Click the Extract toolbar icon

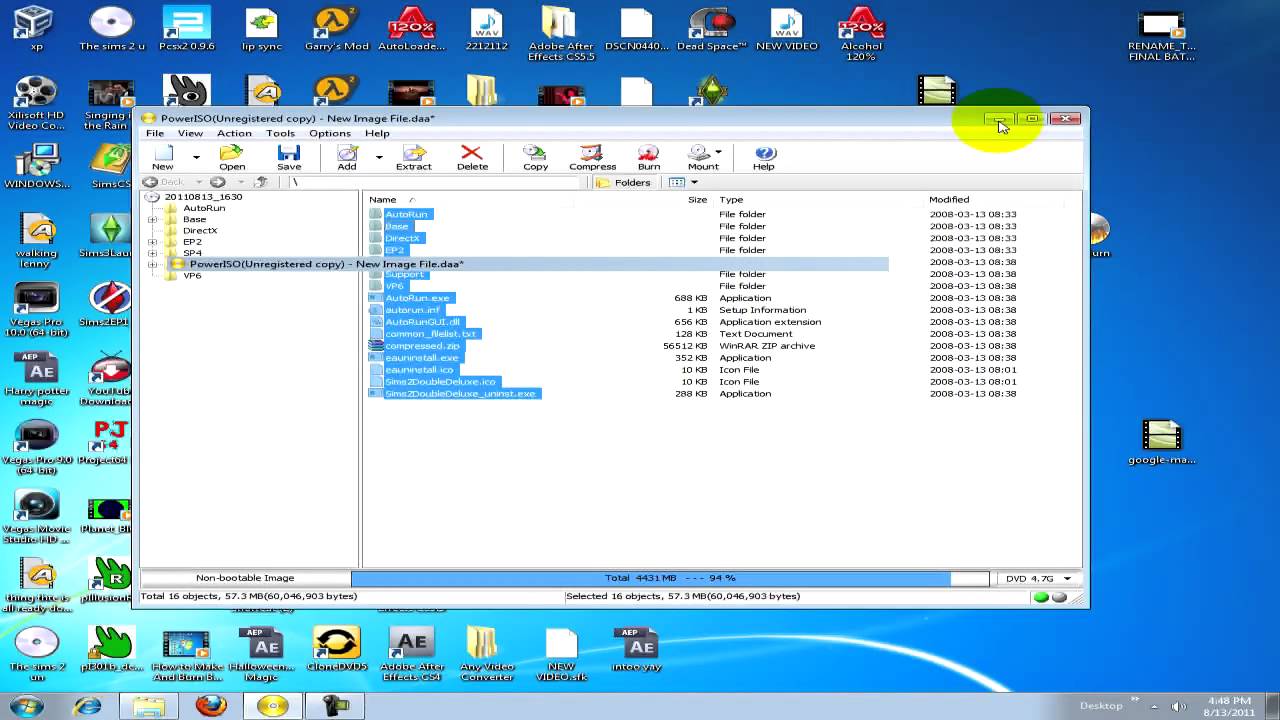tap(413, 157)
